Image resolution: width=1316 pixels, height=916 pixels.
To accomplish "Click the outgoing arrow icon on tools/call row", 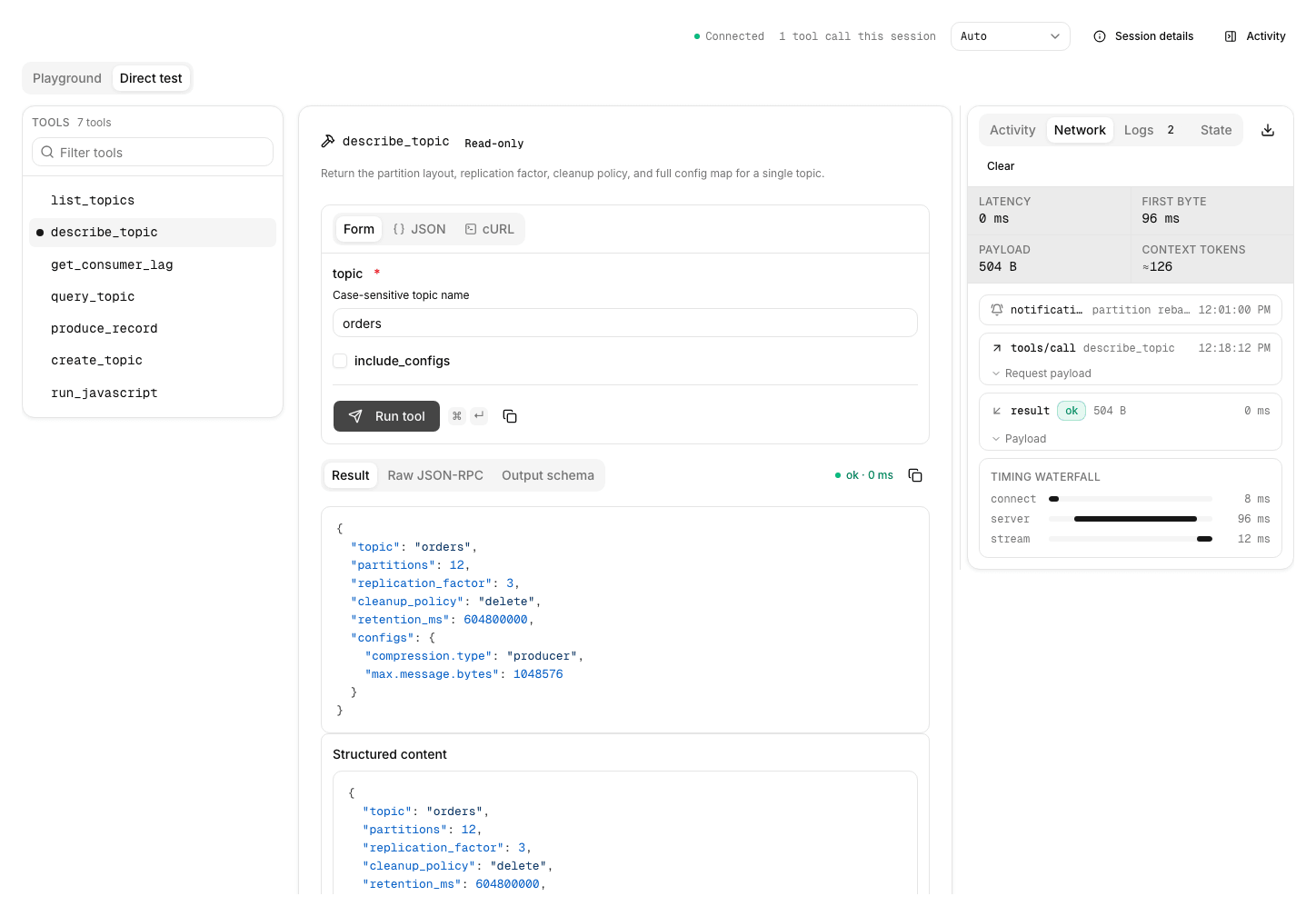I will (x=997, y=348).
